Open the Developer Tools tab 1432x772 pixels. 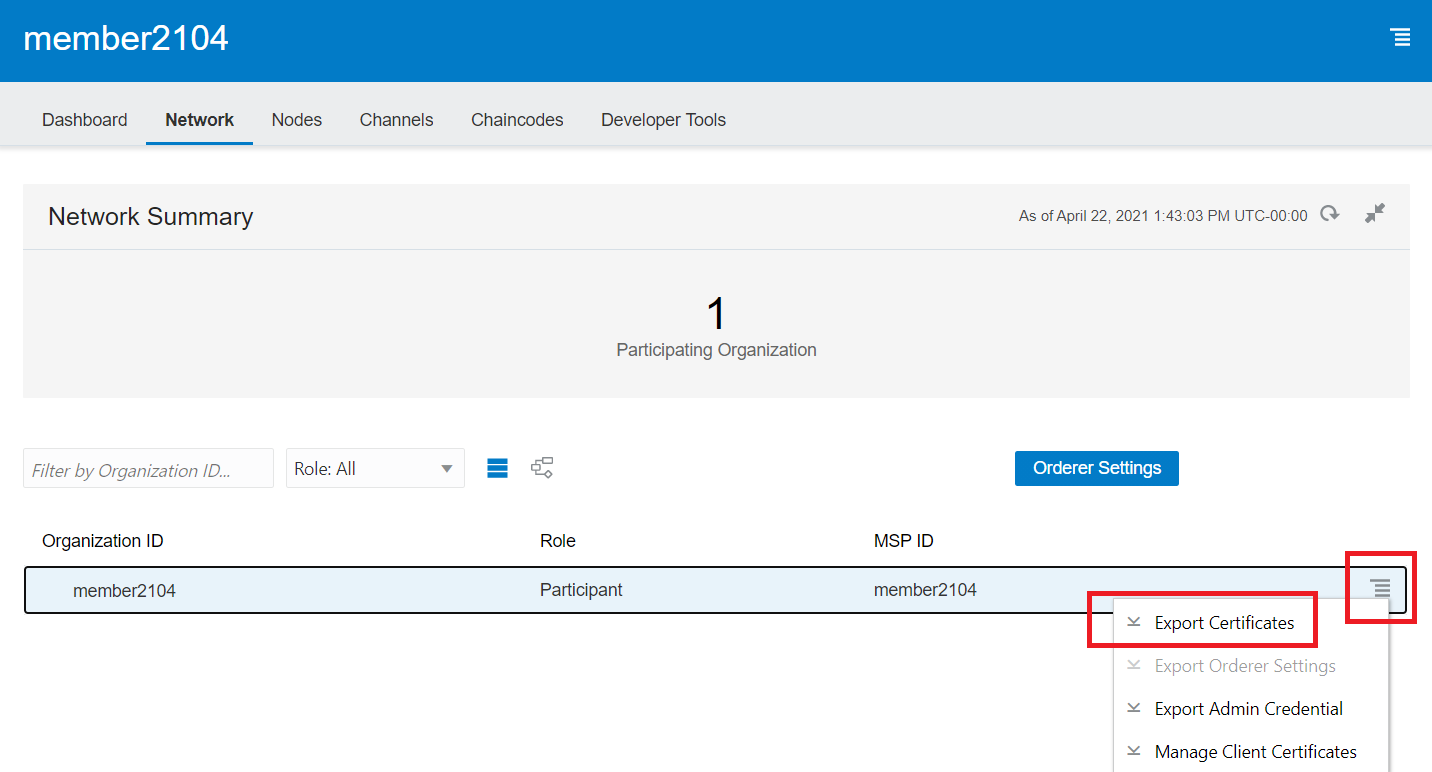click(663, 120)
